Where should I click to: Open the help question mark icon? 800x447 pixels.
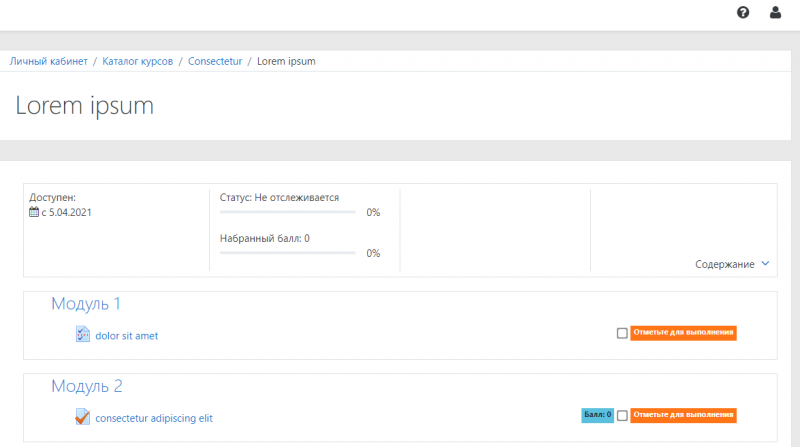(x=743, y=13)
